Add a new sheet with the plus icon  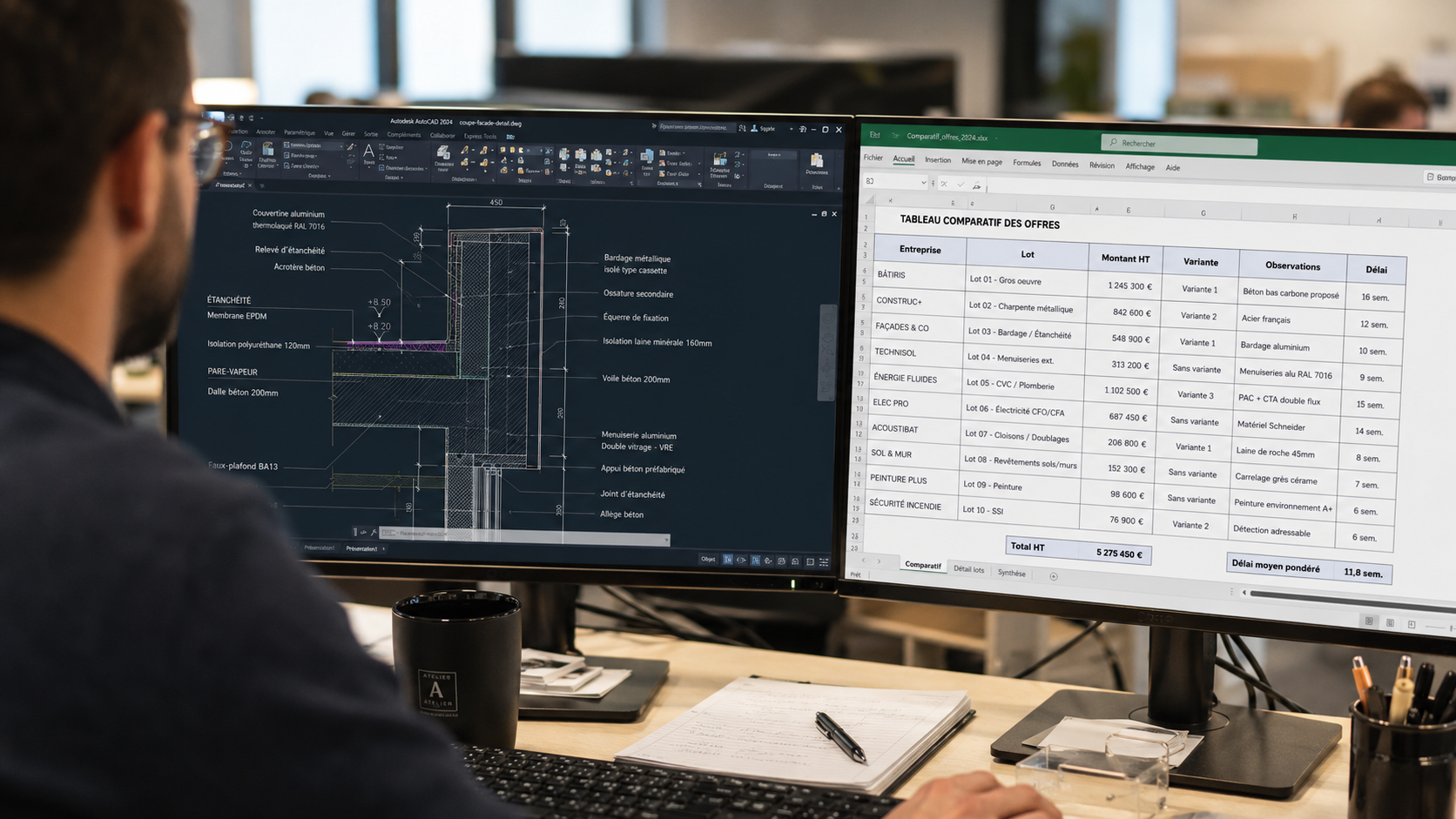[1054, 576]
